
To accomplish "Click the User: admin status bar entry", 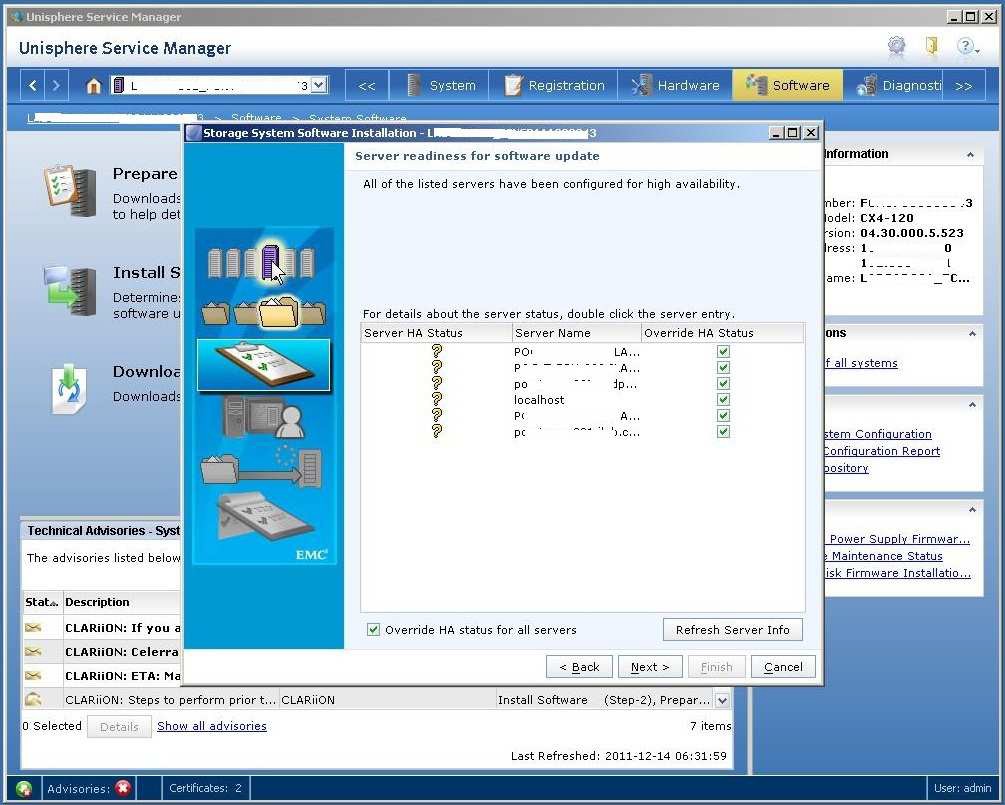I will [x=962, y=788].
